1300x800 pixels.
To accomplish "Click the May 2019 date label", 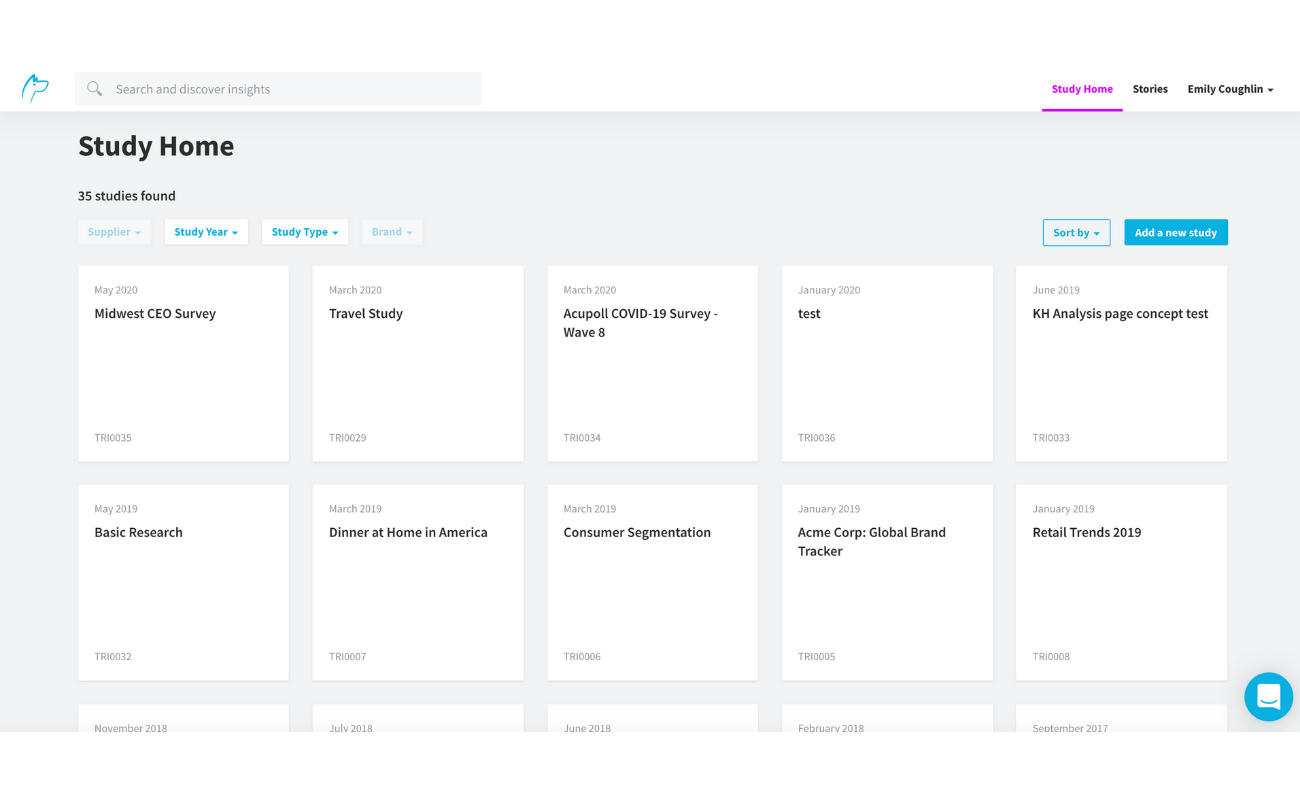I will [x=116, y=509].
